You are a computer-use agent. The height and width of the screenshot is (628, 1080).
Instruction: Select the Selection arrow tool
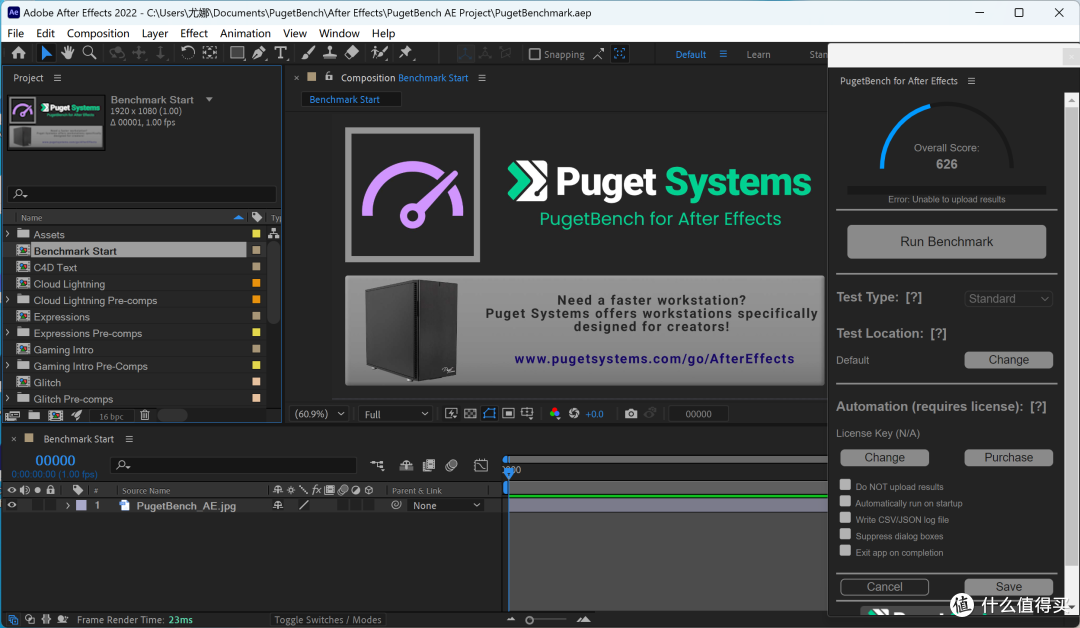click(x=45, y=53)
